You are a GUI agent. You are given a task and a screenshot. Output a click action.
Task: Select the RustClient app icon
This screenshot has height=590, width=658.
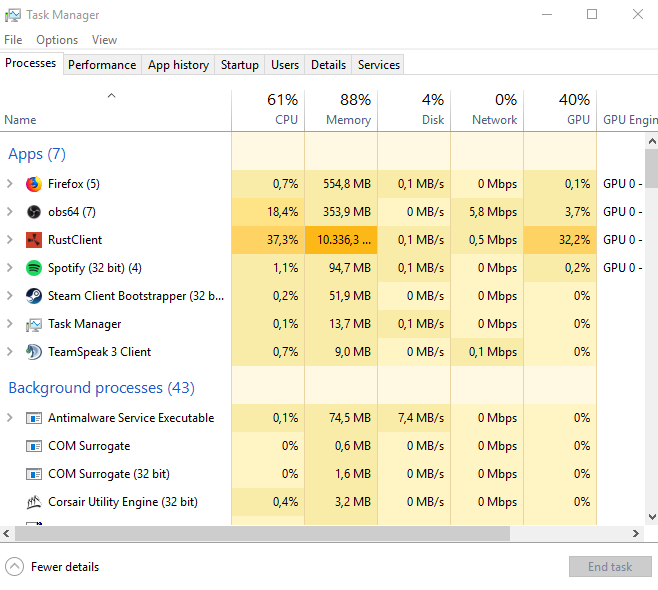click(34, 240)
